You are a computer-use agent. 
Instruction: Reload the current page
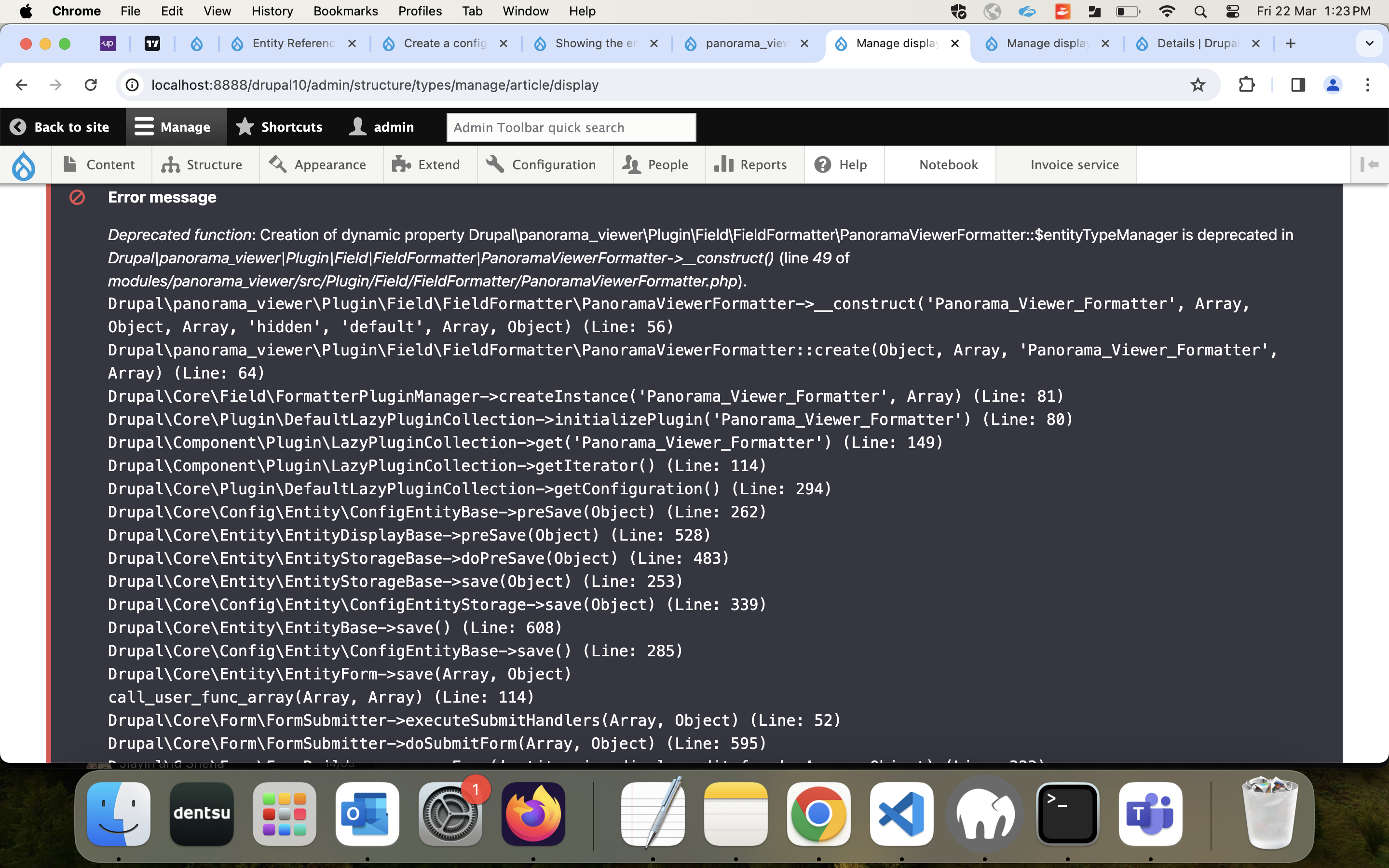point(91,85)
